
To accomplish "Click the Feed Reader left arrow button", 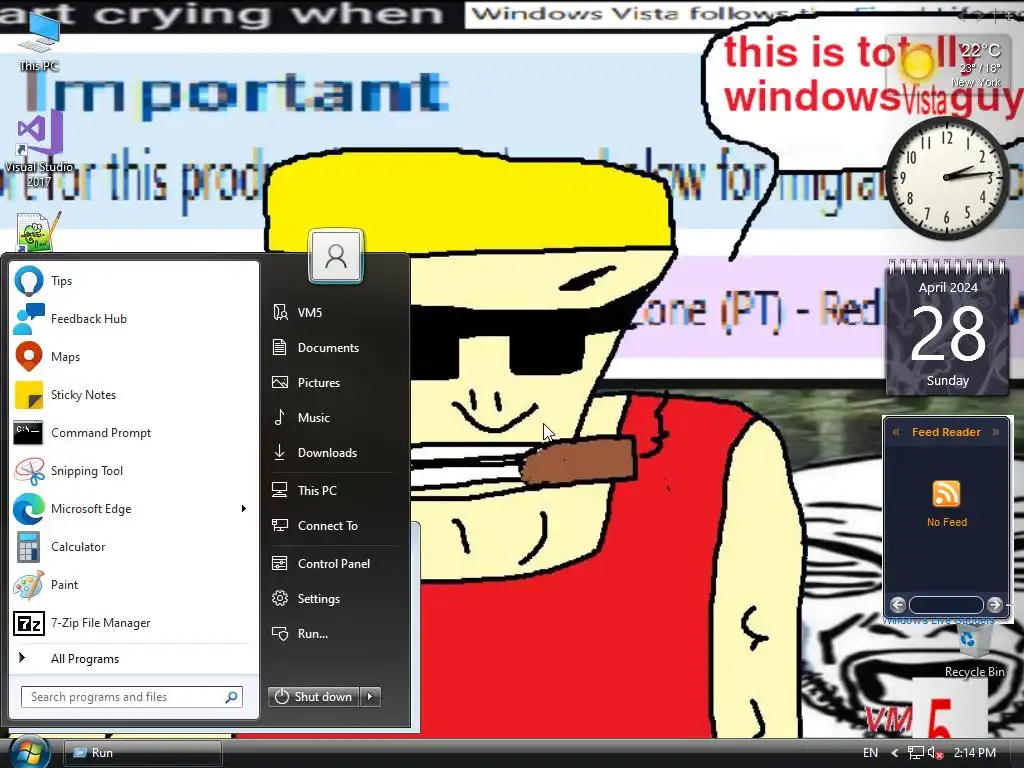I will tap(898, 605).
